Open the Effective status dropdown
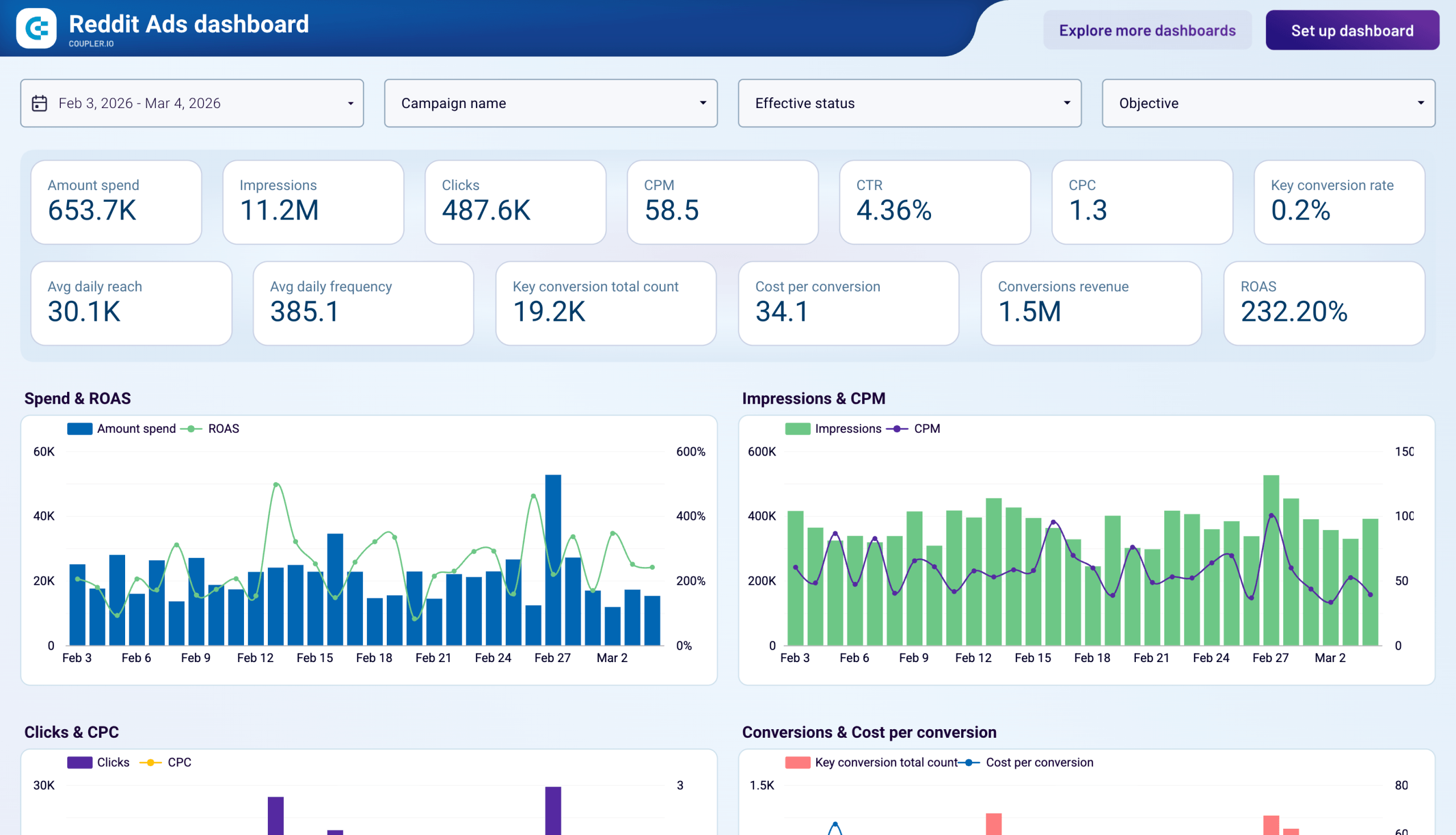 [x=909, y=103]
